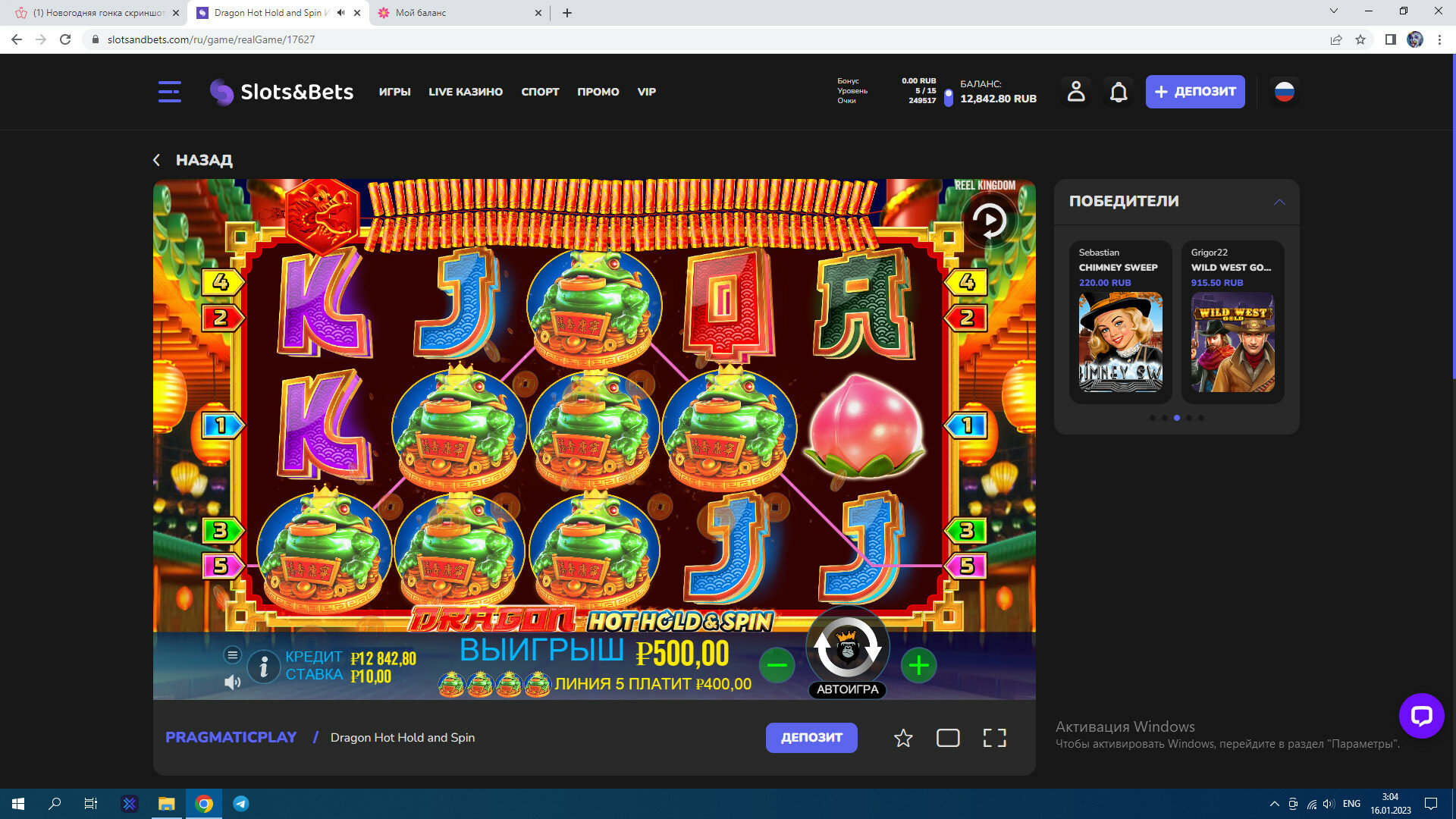The image size is (1456, 819).
Task: Toggle the АВТОИГРА autoplay button
Action: [847, 689]
